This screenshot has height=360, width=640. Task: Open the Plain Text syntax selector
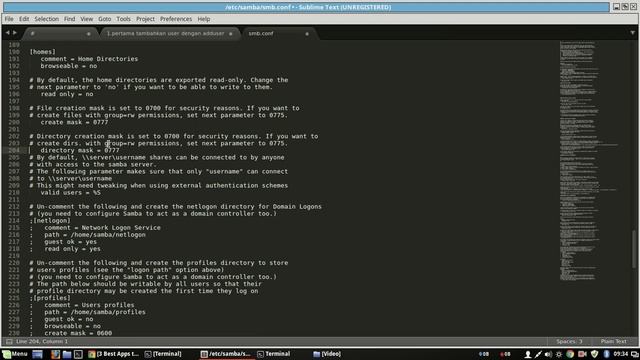tap(613, 341)
